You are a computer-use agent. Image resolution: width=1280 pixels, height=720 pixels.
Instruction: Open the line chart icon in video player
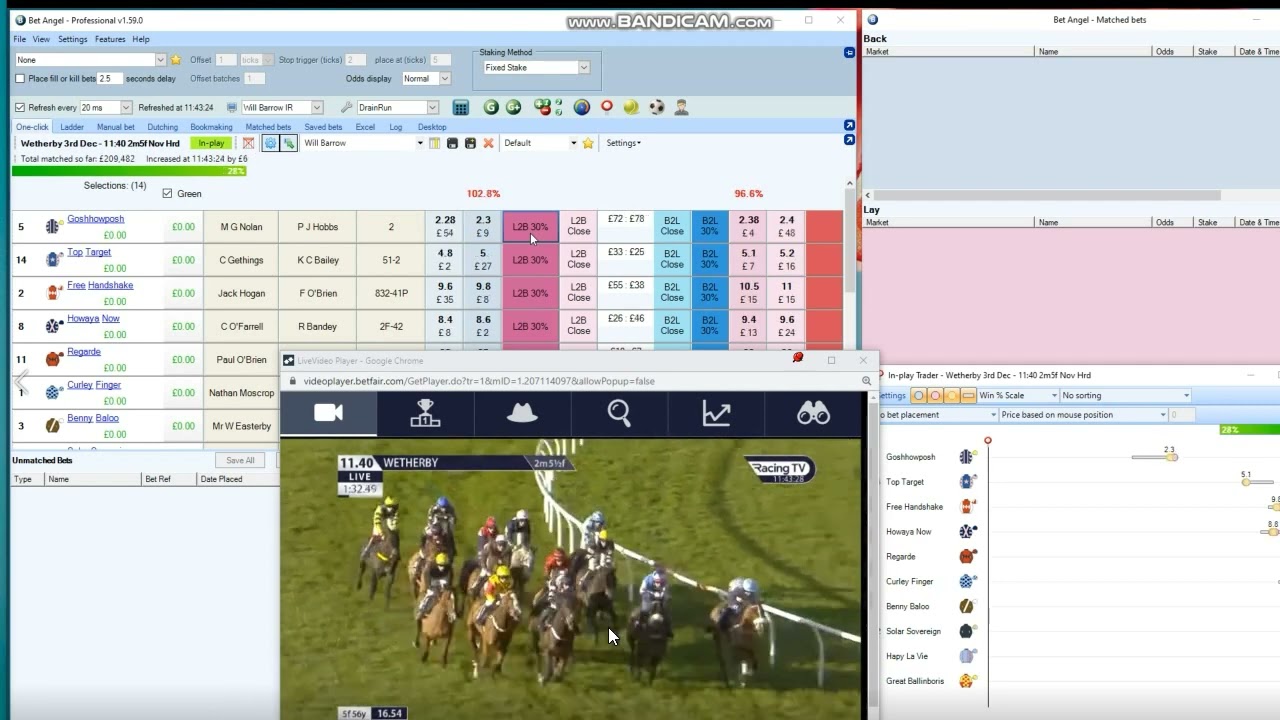[x=716, y=413]
